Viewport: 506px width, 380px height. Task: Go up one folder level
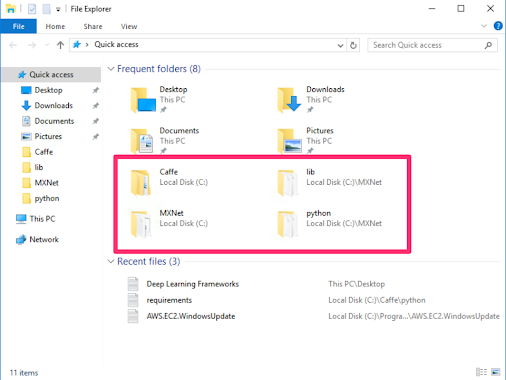pyautogui.click(x=60, y=45)
